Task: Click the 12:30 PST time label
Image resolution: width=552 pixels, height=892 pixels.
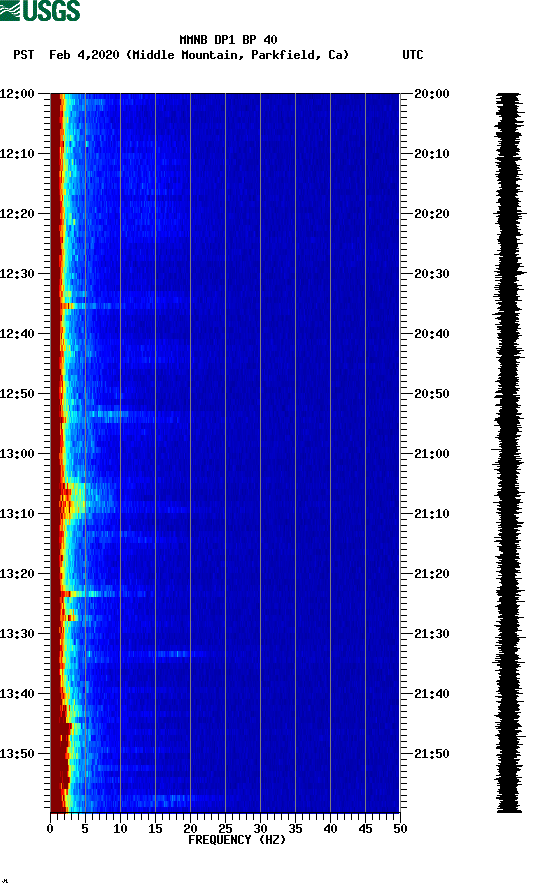Action: click(x=17, y=274)
